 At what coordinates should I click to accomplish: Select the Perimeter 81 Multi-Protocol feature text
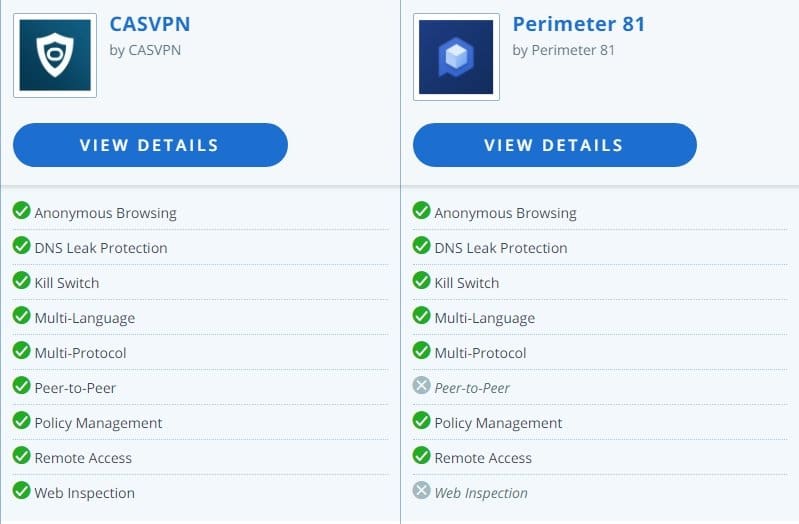(480, 353)
